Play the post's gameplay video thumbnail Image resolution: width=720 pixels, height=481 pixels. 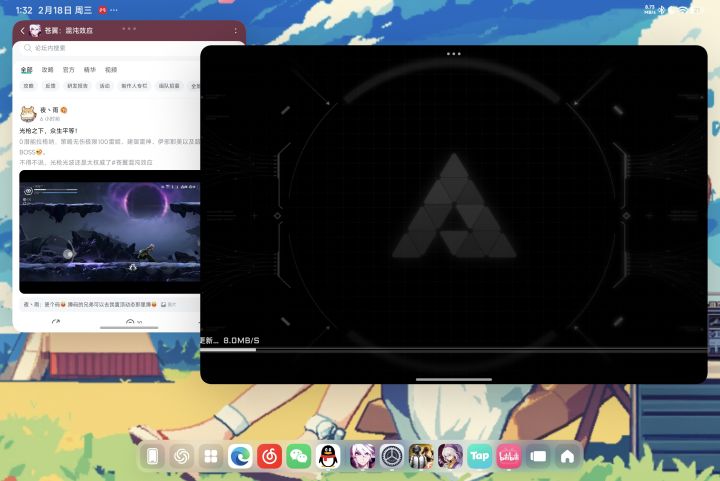tap(110, 232)
